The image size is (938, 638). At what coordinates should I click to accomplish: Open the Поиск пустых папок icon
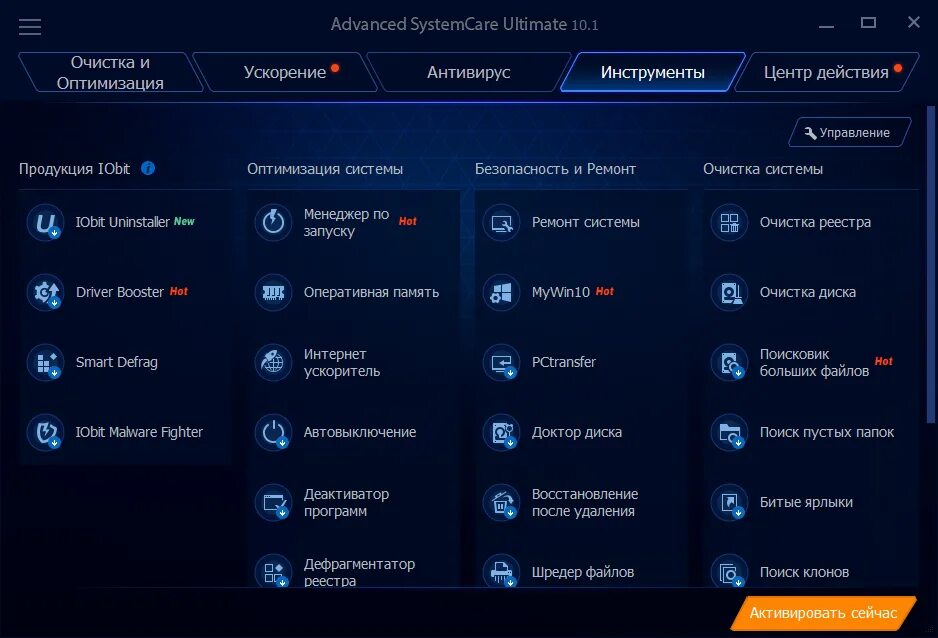[729, 432]
